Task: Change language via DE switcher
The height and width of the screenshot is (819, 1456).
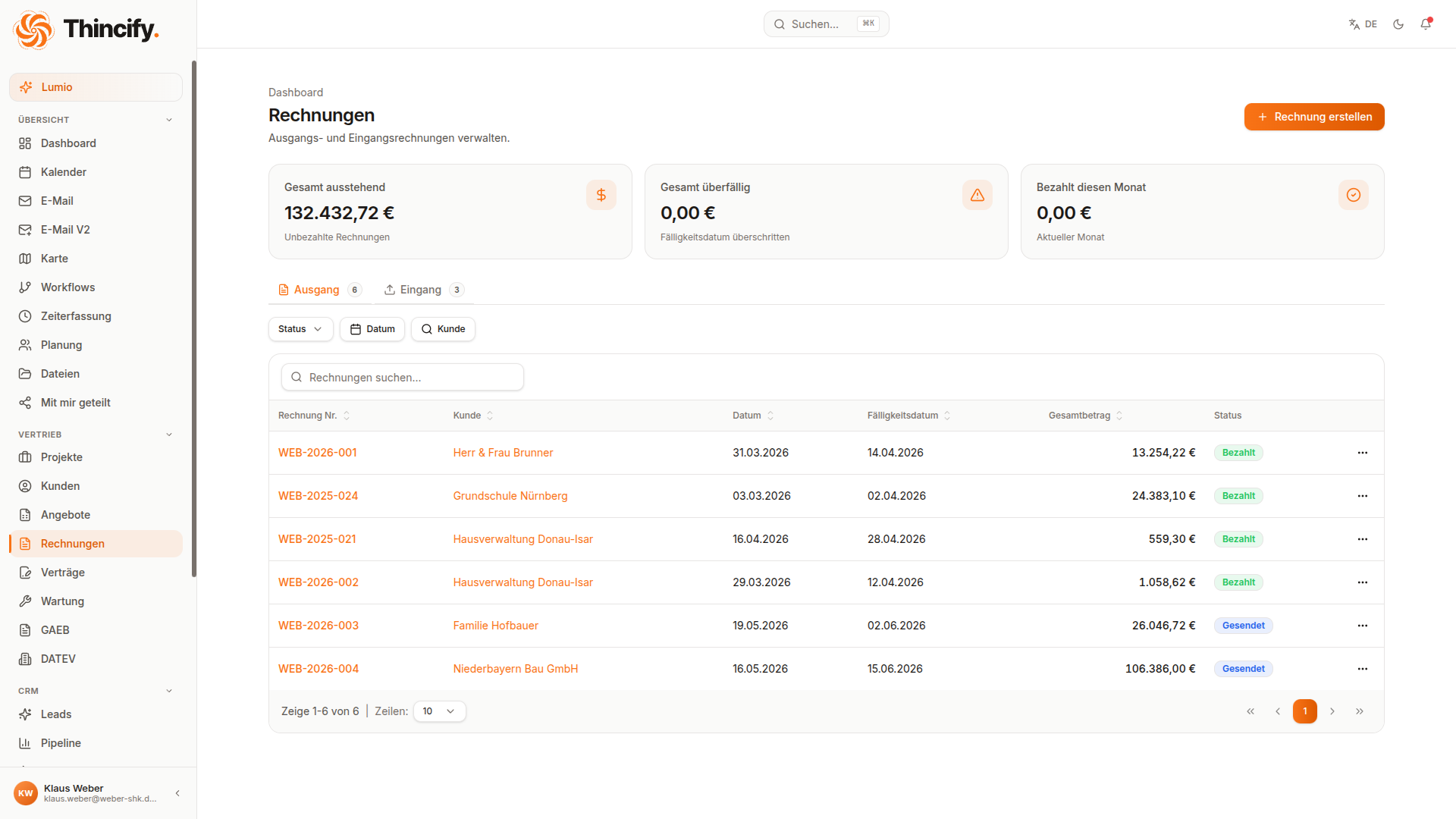Action: pyautogui.click(x=1363, y=24)
